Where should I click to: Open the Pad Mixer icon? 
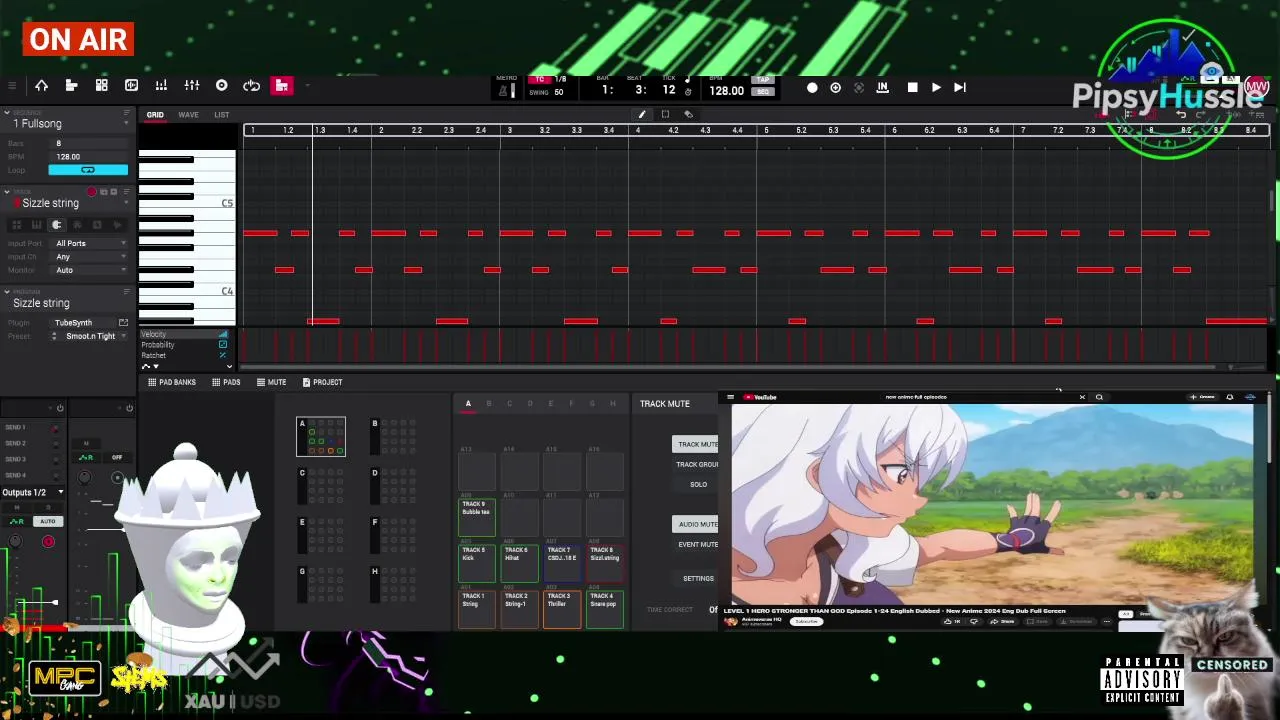161,86
